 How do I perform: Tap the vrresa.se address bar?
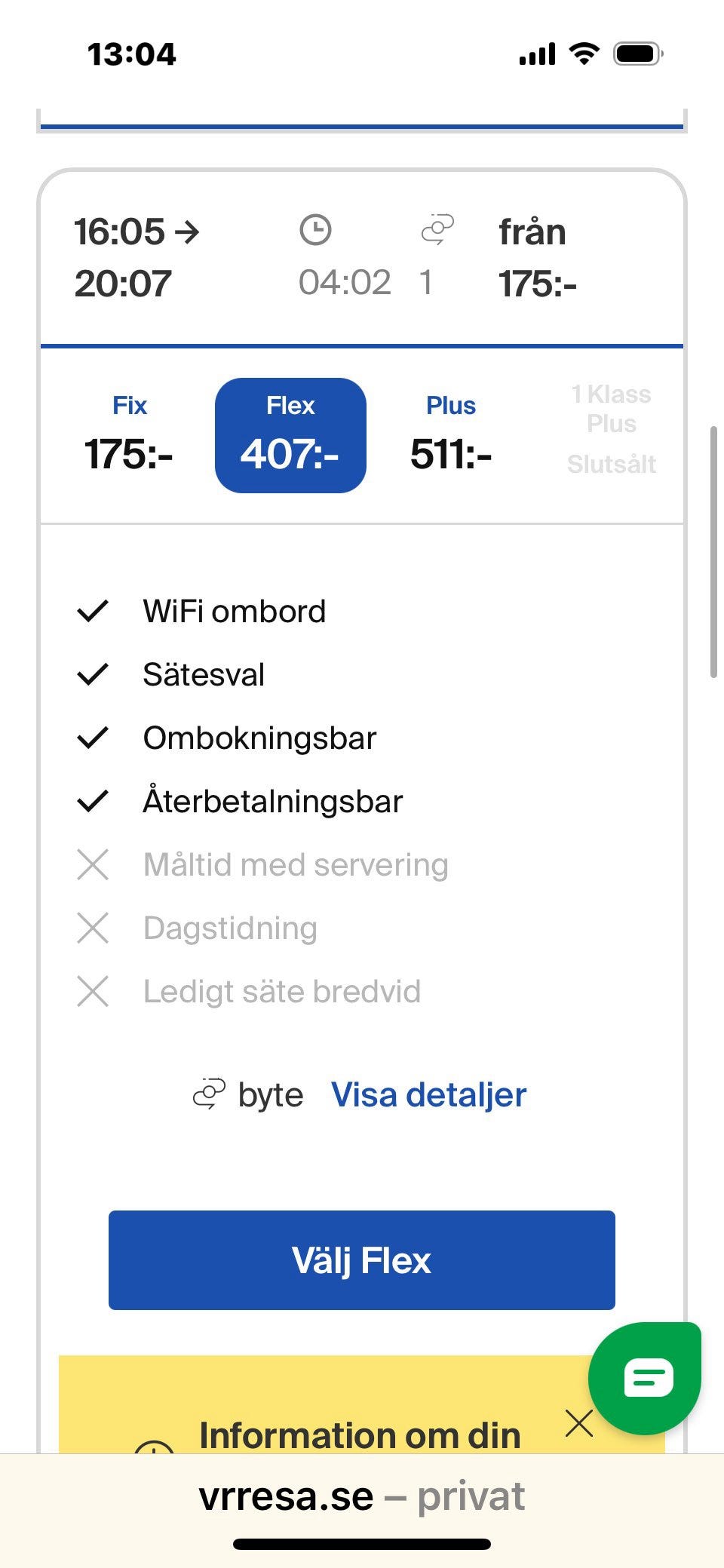(x=362, y=1496)
